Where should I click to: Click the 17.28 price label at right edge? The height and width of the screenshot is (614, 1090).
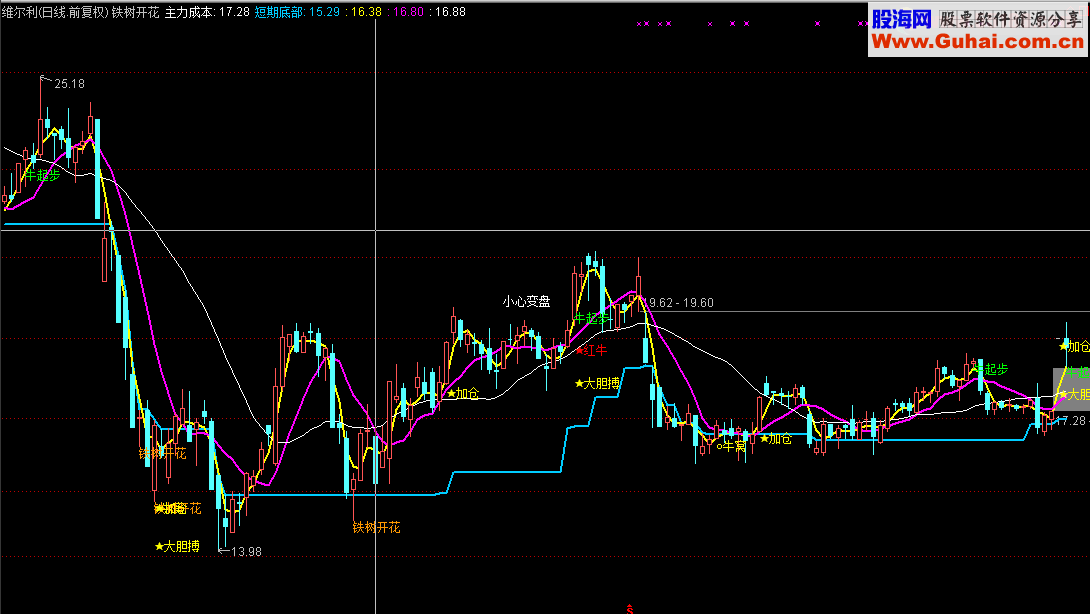click(1073, 421)
